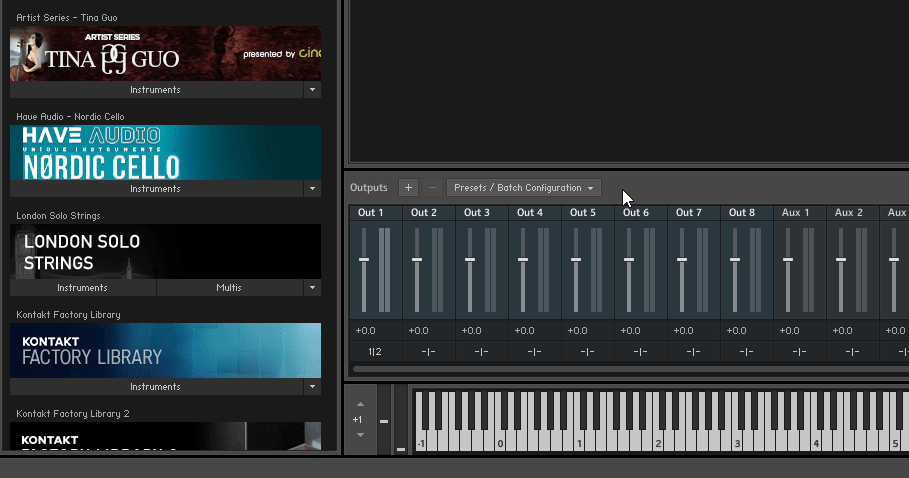Select the Have Audio Nordic Cello banner
909x478 pixels.
pos(165,152)
